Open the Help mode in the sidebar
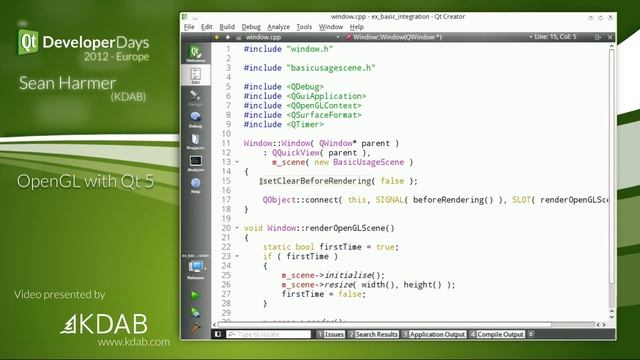 (x=196, y=186)
